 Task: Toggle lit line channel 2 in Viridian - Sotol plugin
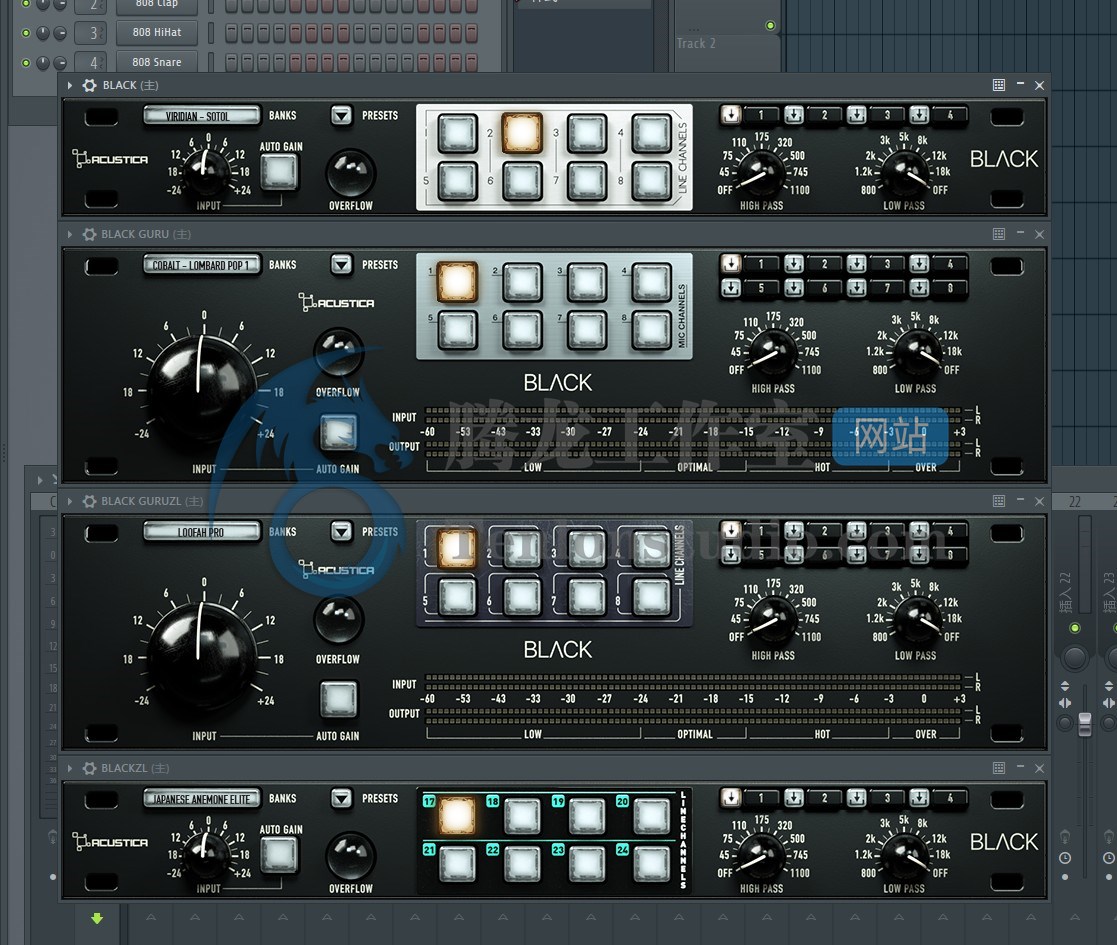pos(521,133)
